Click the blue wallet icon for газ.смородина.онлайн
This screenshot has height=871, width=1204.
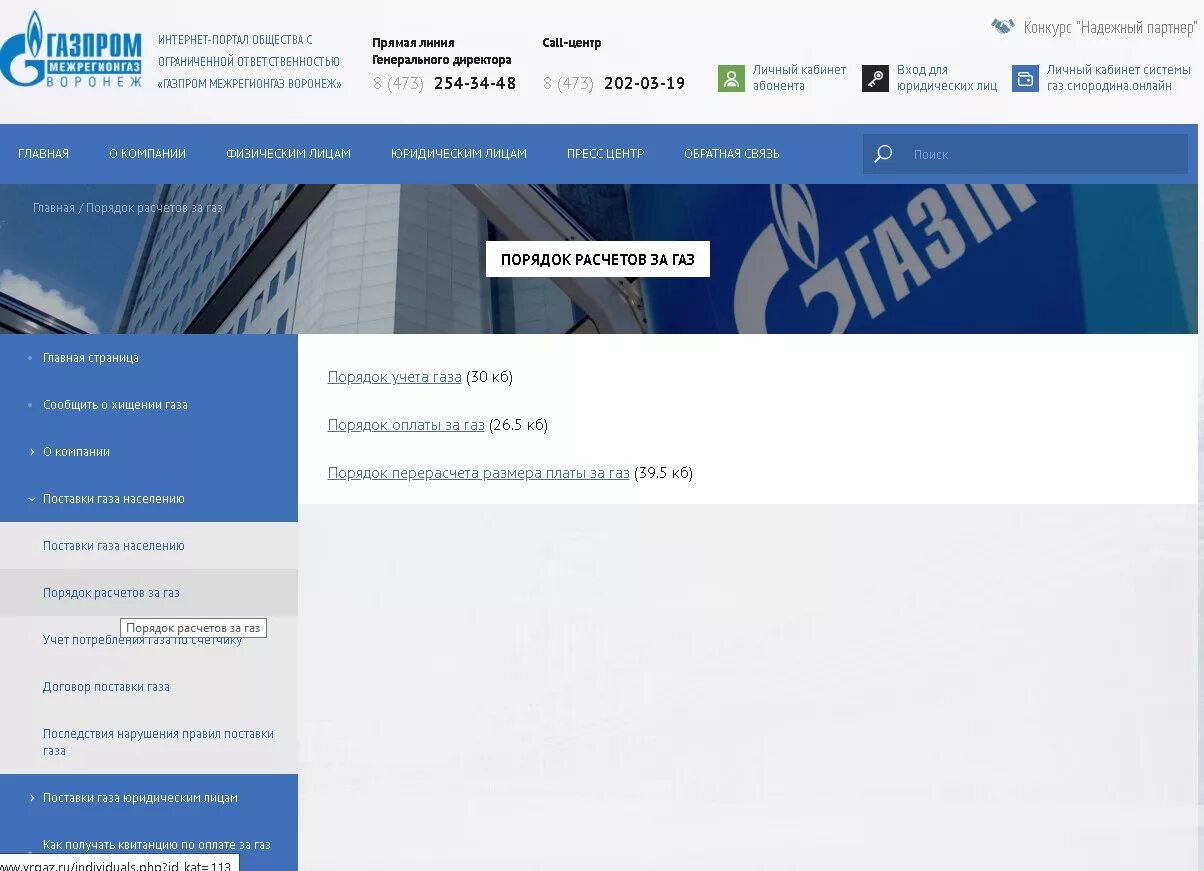[1025, 79]
